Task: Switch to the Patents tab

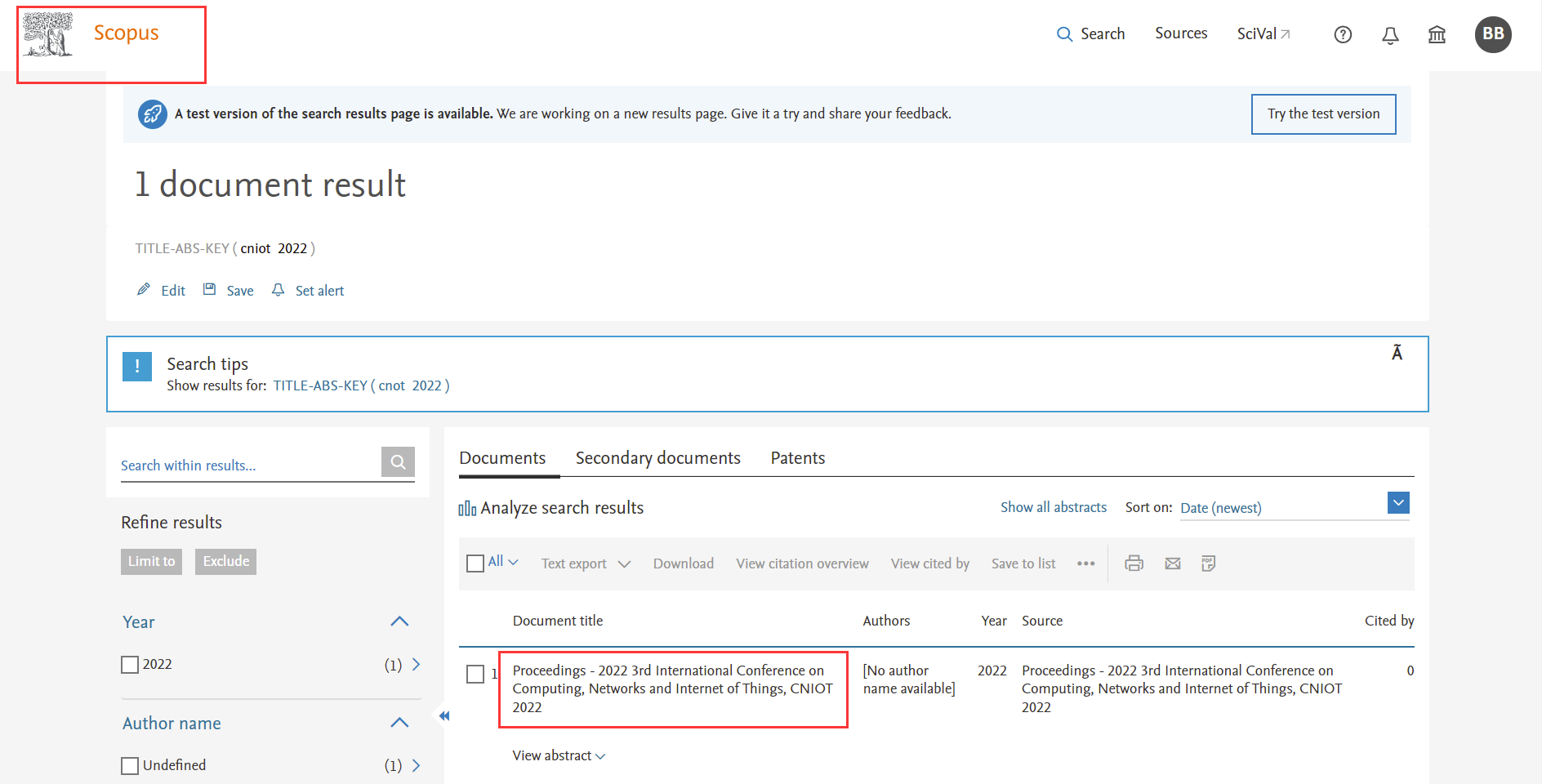Action: 797,458
